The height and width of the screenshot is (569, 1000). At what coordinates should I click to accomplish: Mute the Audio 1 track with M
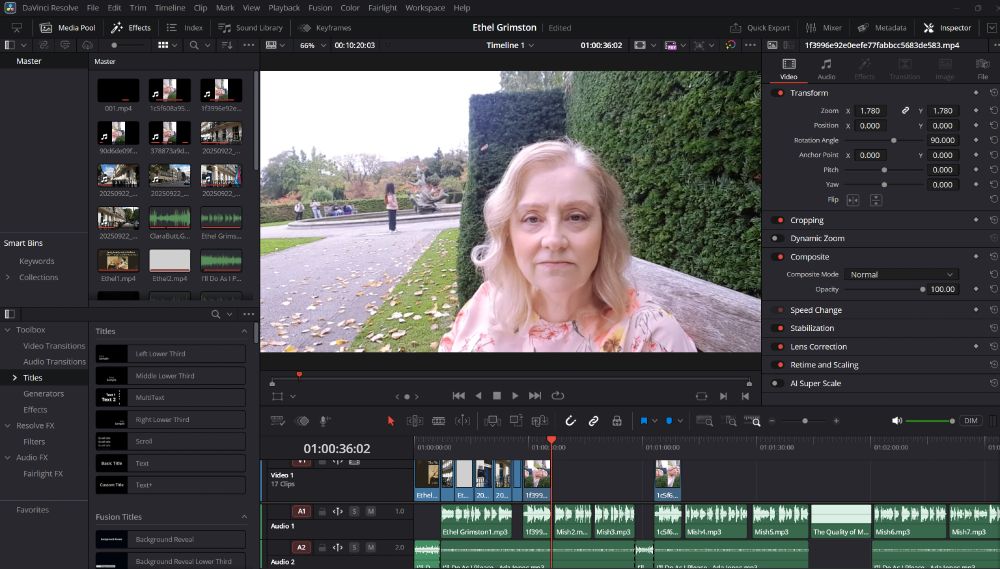pos(371,512)
